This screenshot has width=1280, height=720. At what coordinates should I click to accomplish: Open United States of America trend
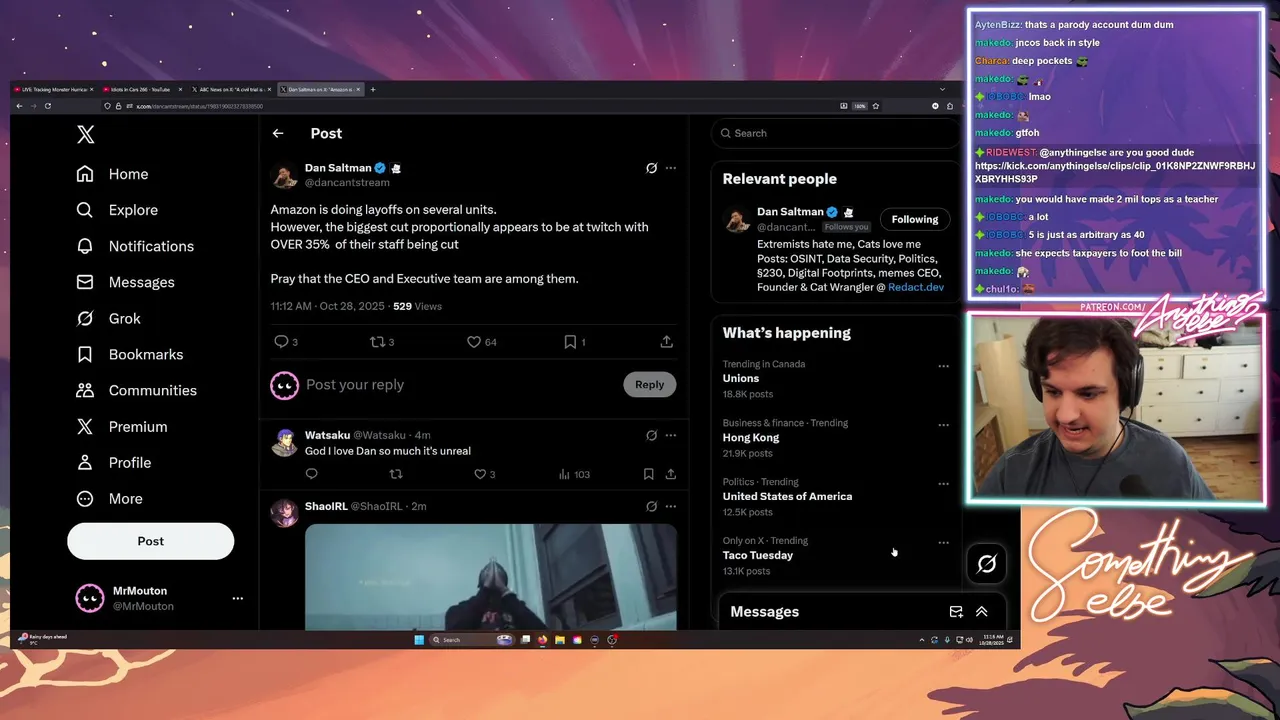[788, 496]
